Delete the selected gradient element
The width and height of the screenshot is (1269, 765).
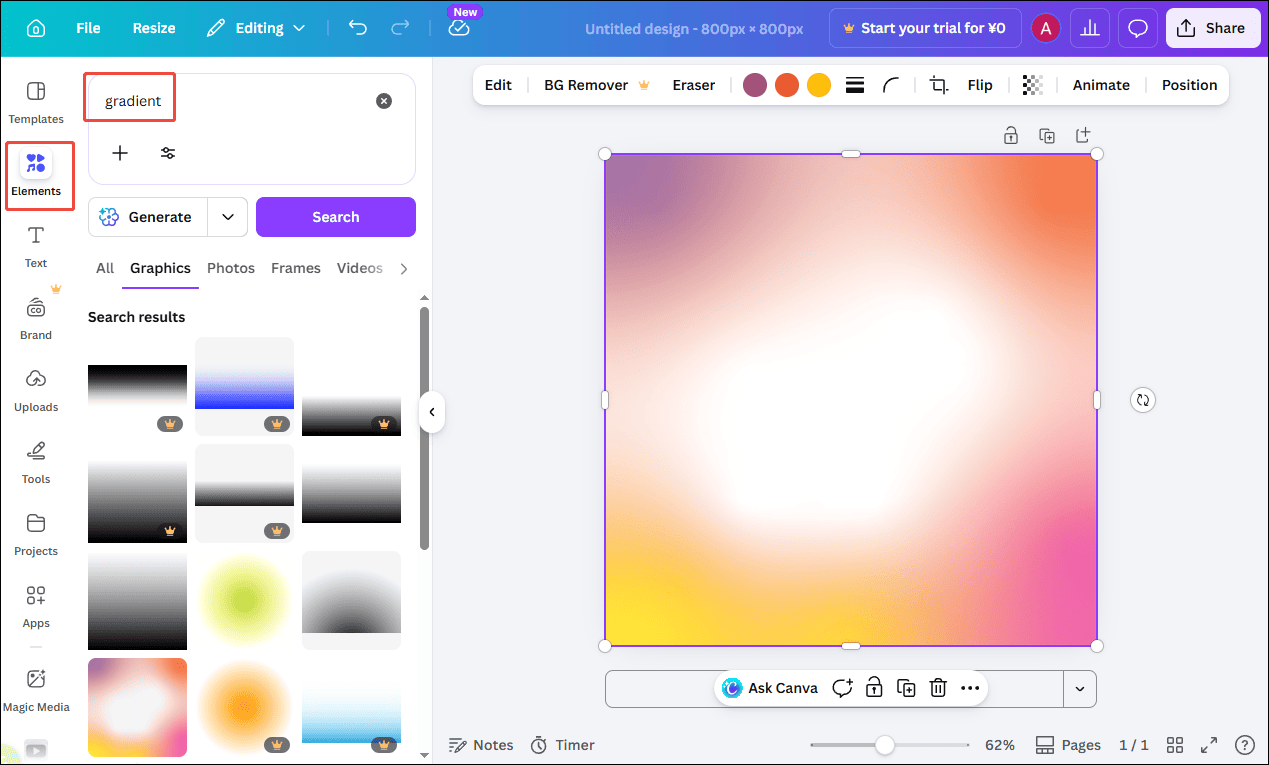pos(937,688)
